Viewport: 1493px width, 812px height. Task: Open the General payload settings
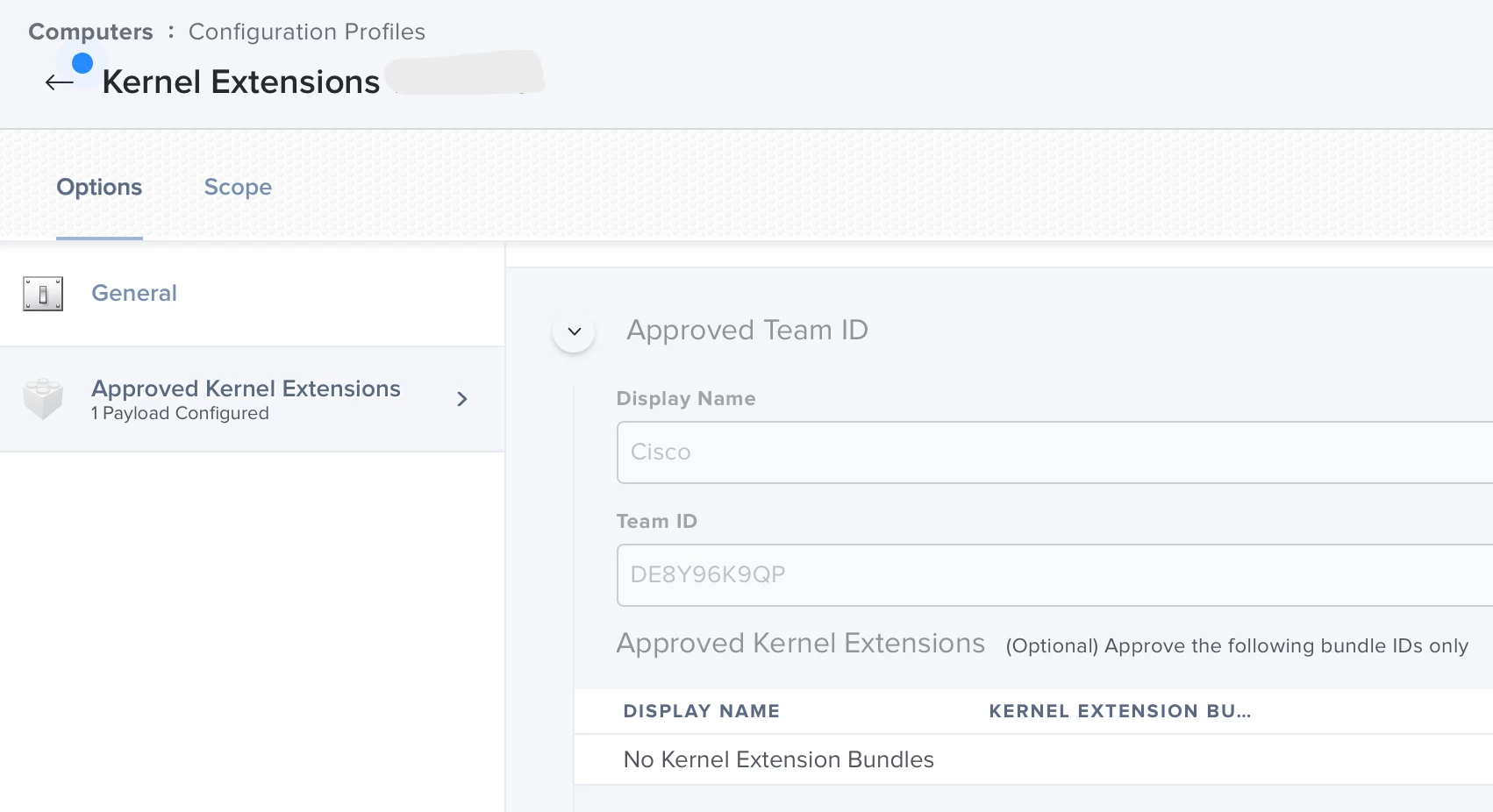click(253, 294)
